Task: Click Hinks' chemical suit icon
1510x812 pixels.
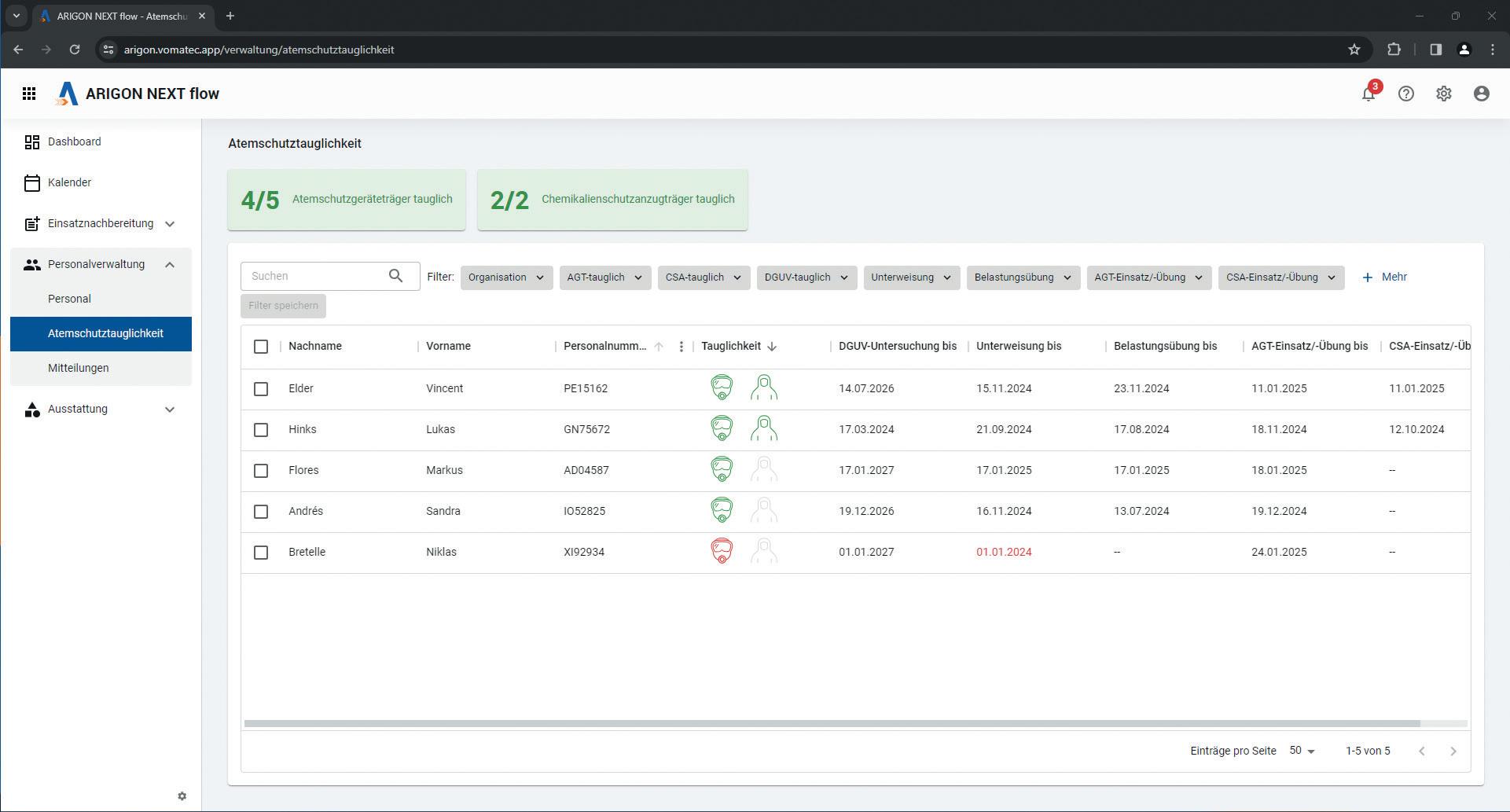Action: click(x=763, y=428)
